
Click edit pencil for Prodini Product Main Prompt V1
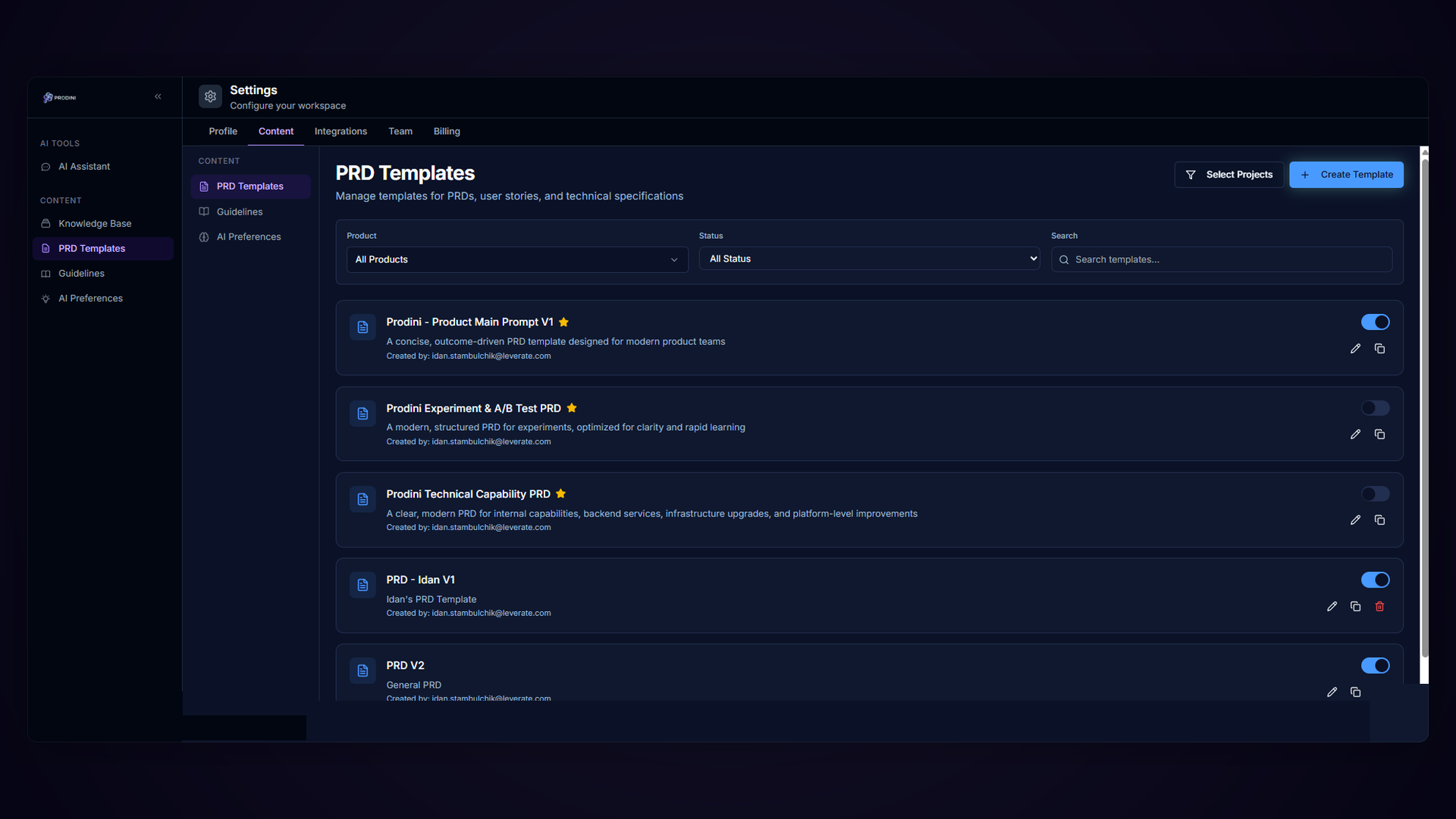coord(1355,349)
